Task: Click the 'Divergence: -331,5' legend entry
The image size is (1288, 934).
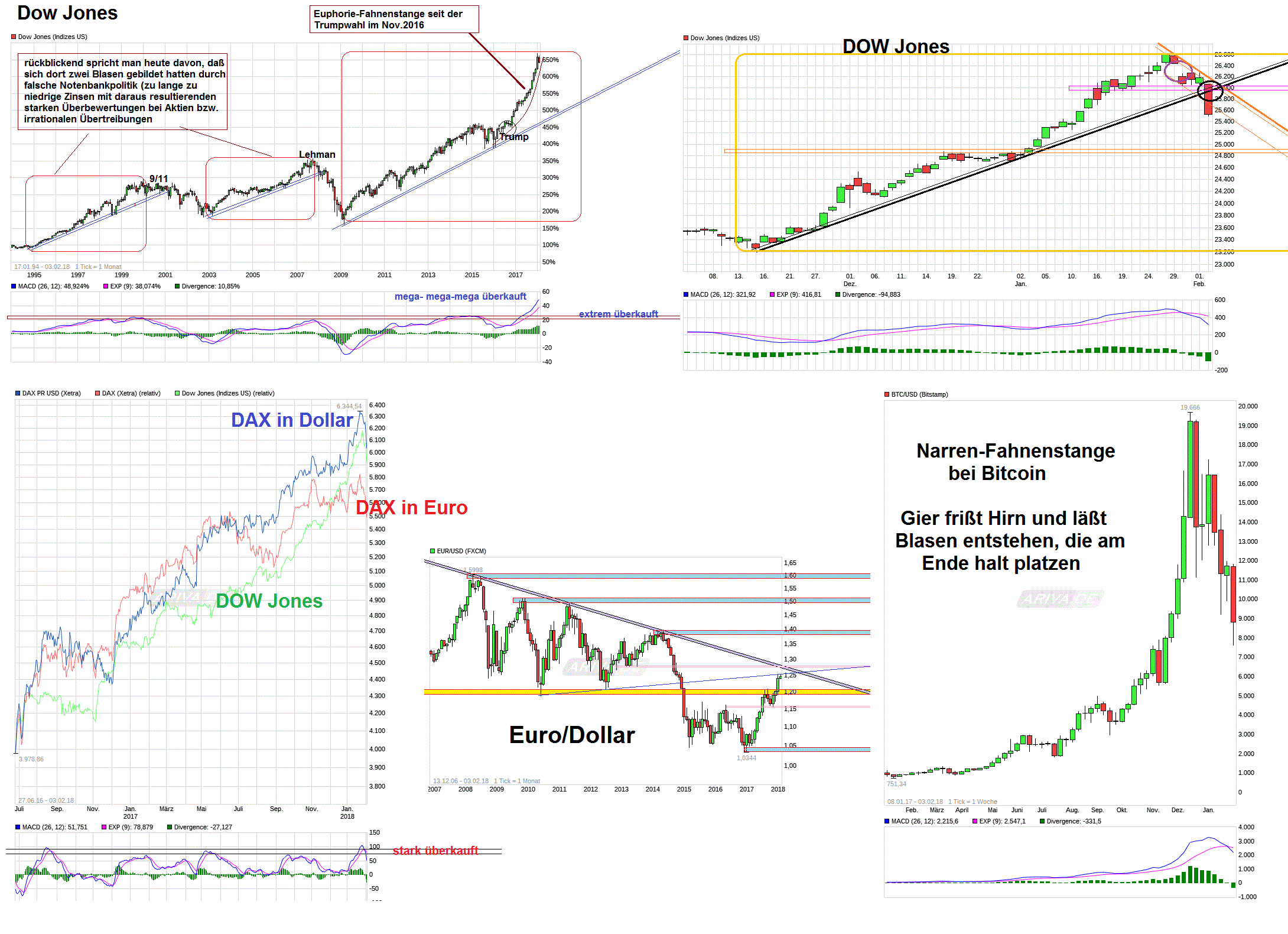Action: (1074, 821)
